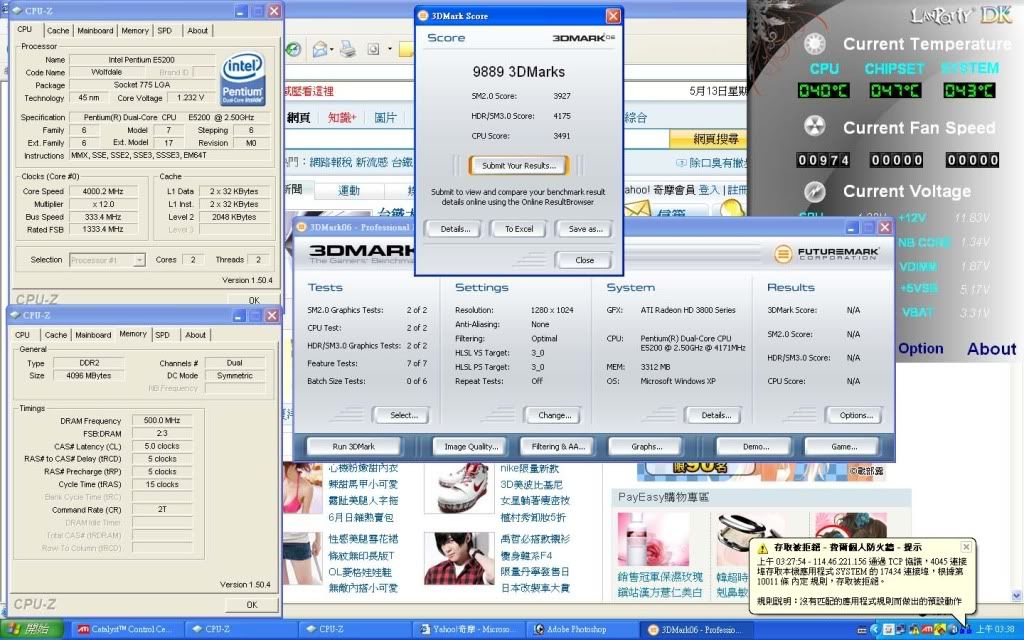Click the Futuremark Corporation logo in 3DMark06
The width and height of the screenshot is (1024, 640).
pyautogui.click(x=827, y=253)
